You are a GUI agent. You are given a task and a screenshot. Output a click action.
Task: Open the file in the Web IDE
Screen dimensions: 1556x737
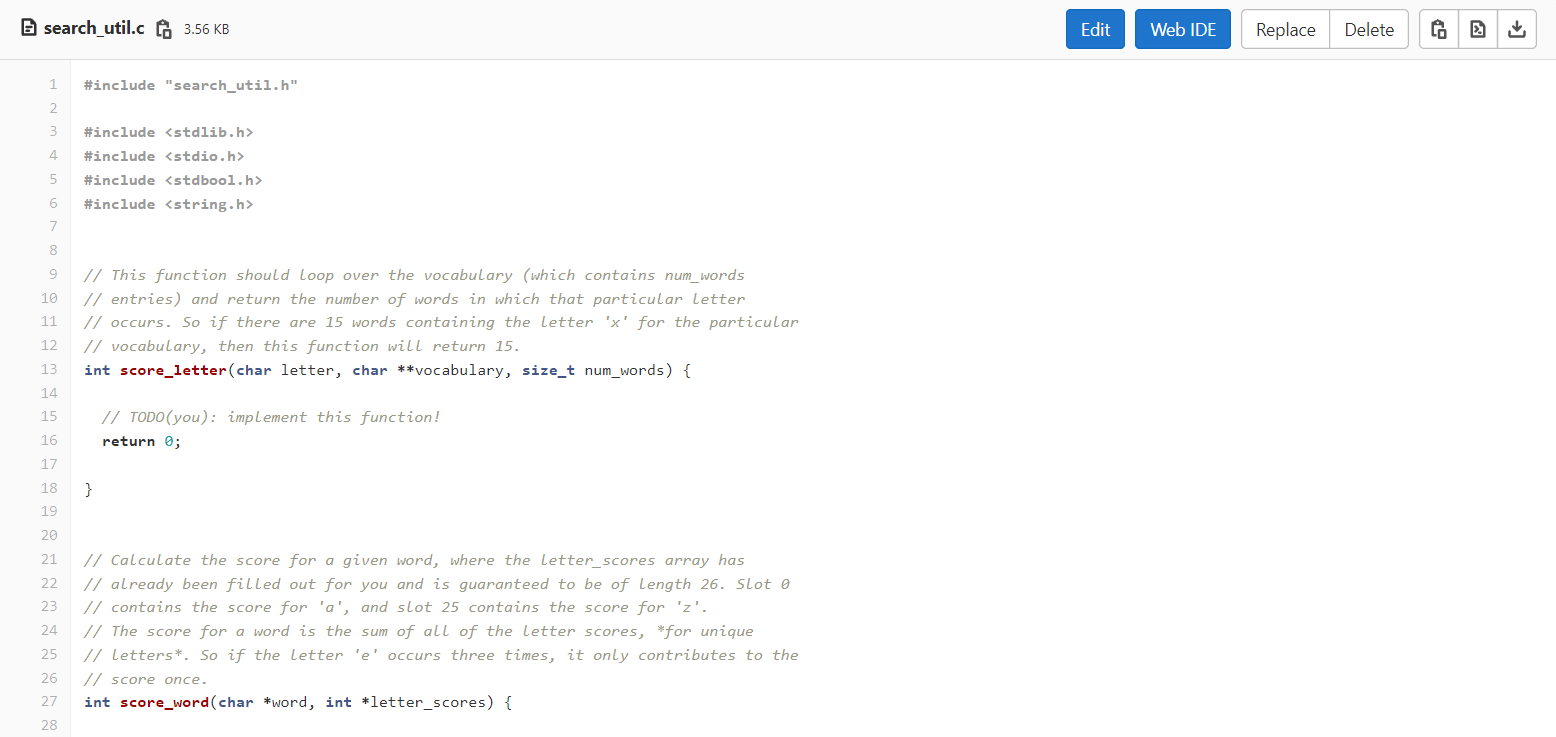[1182, 29]
